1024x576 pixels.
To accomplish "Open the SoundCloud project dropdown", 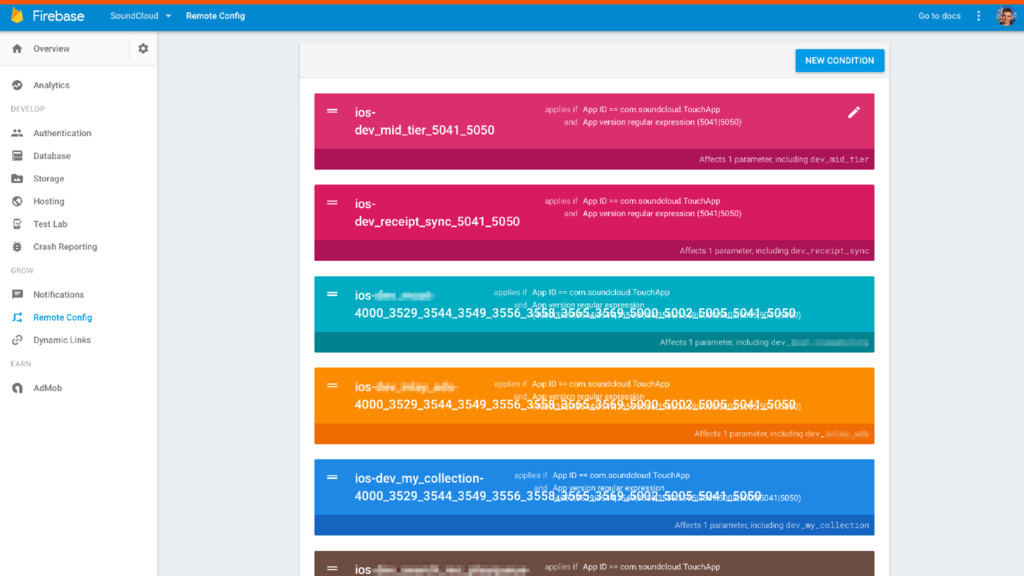I will coord(140,16).
